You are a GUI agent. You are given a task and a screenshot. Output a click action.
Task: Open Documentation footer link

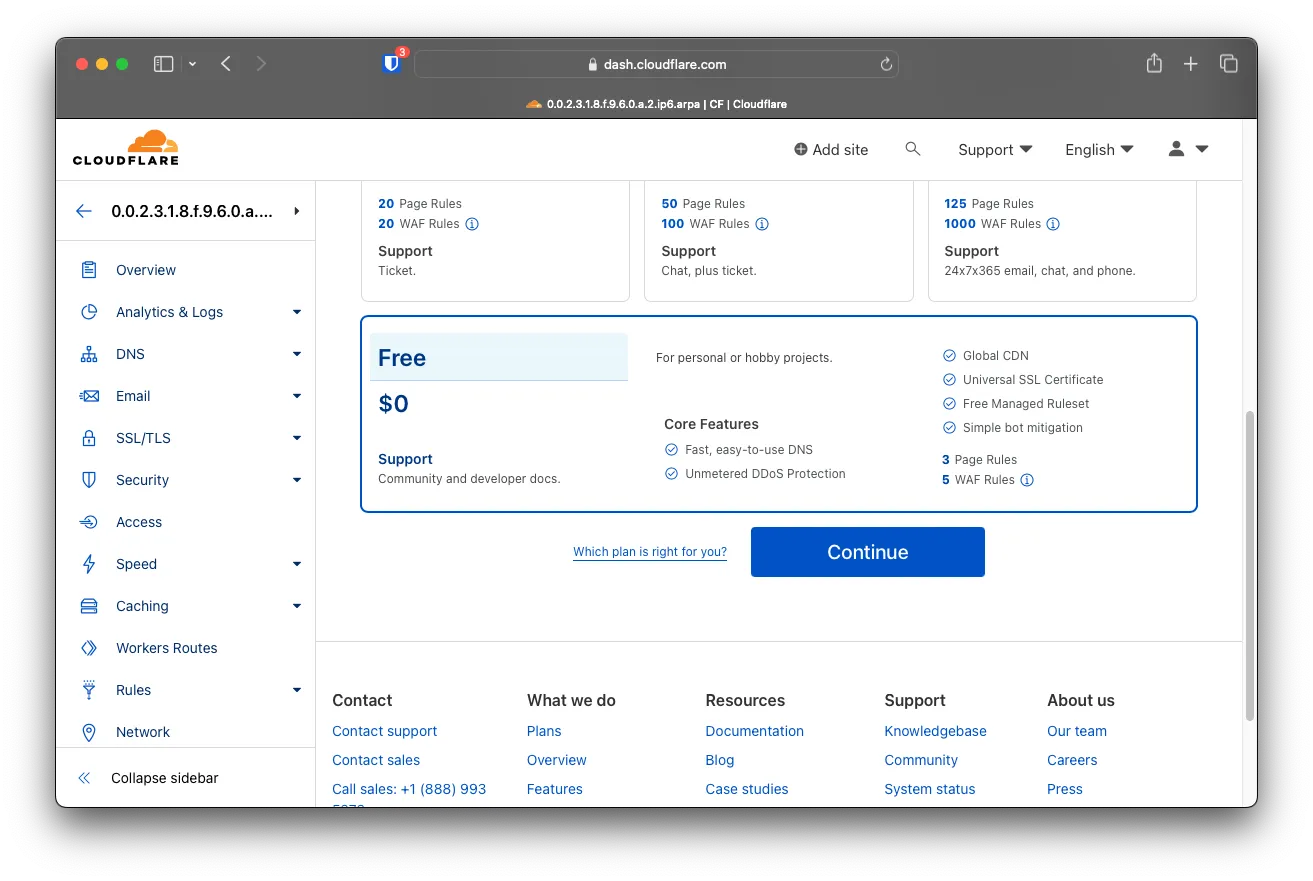[755, 731]
